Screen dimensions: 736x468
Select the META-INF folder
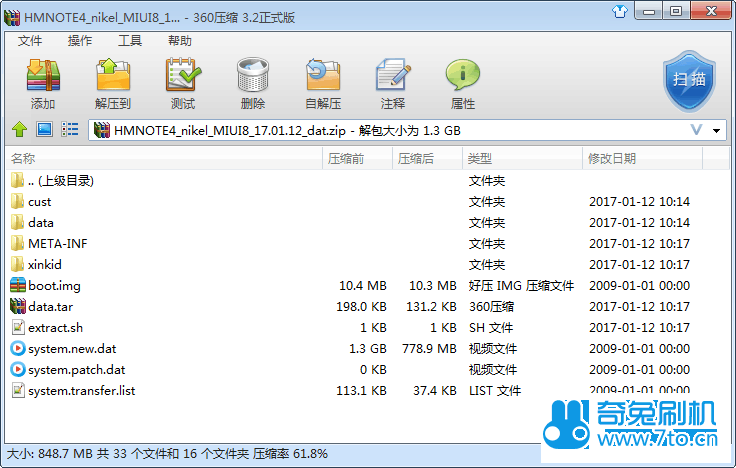50,244
